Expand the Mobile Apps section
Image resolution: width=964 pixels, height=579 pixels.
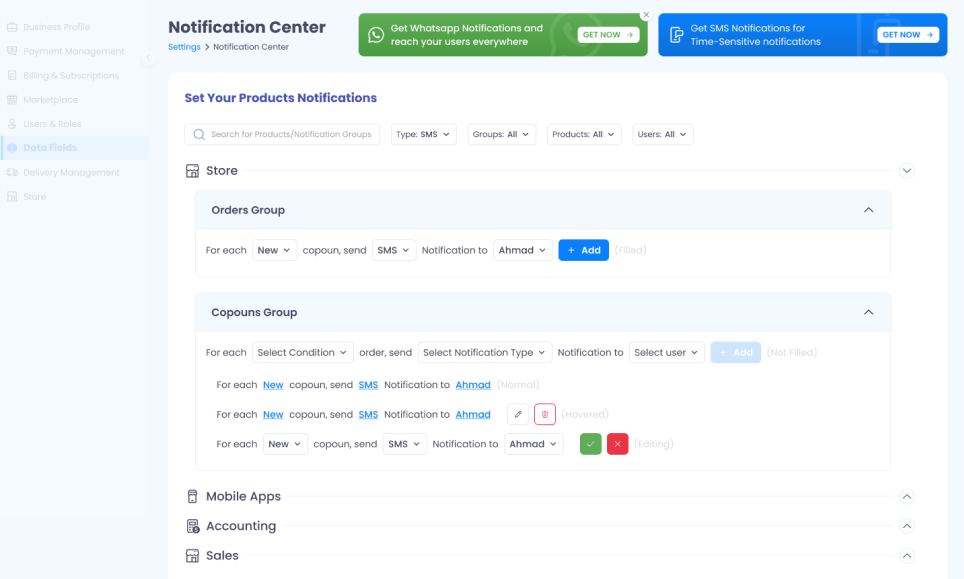click(x=907, y=497)
